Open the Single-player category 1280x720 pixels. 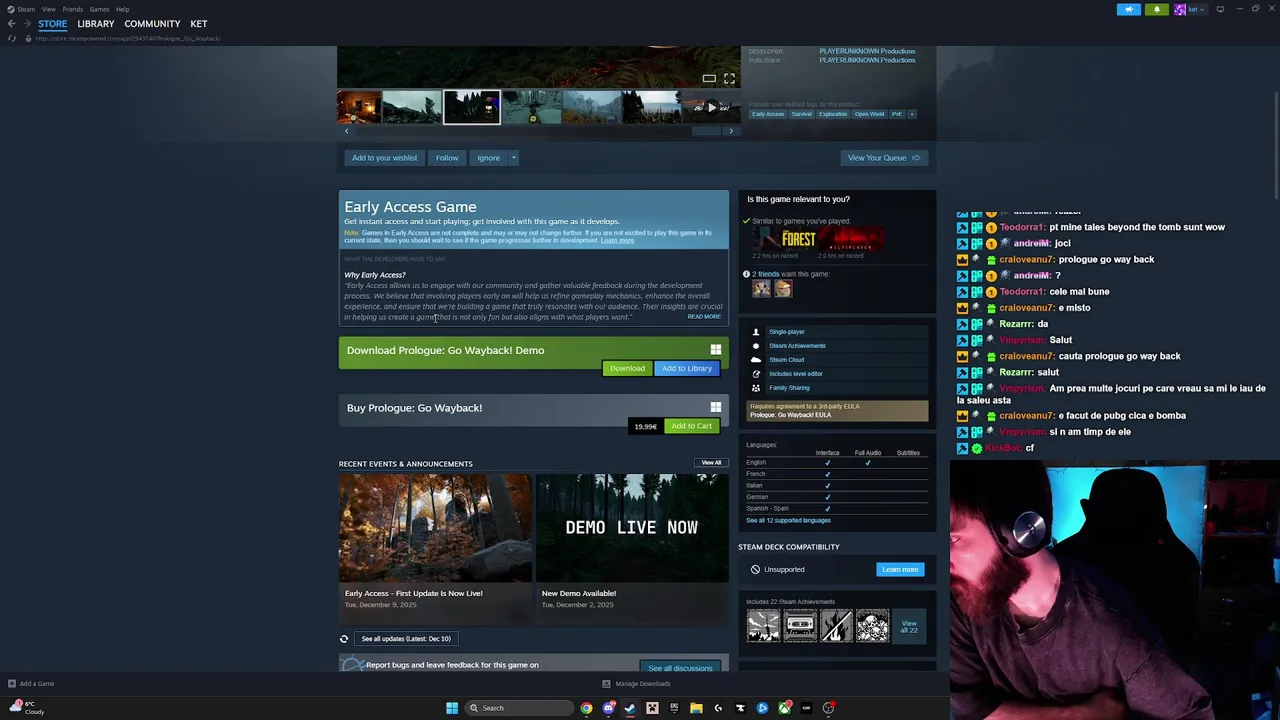point(786,332)
